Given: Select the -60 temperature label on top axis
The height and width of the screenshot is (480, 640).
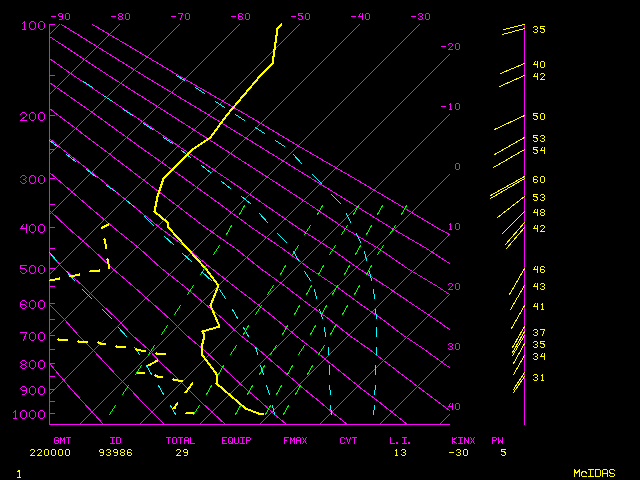Looking at the screenshot, I should (x=240, y=16).
